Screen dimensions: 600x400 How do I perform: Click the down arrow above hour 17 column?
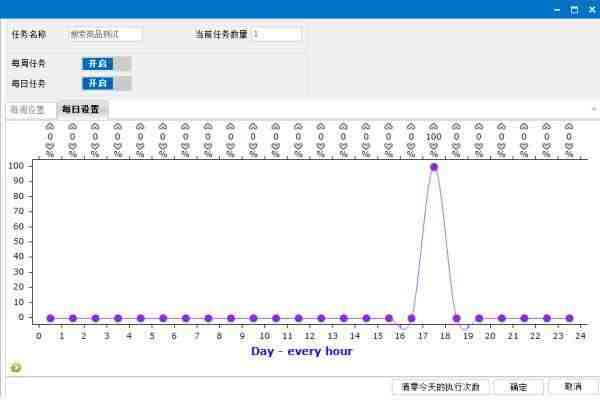coord(434,146)
